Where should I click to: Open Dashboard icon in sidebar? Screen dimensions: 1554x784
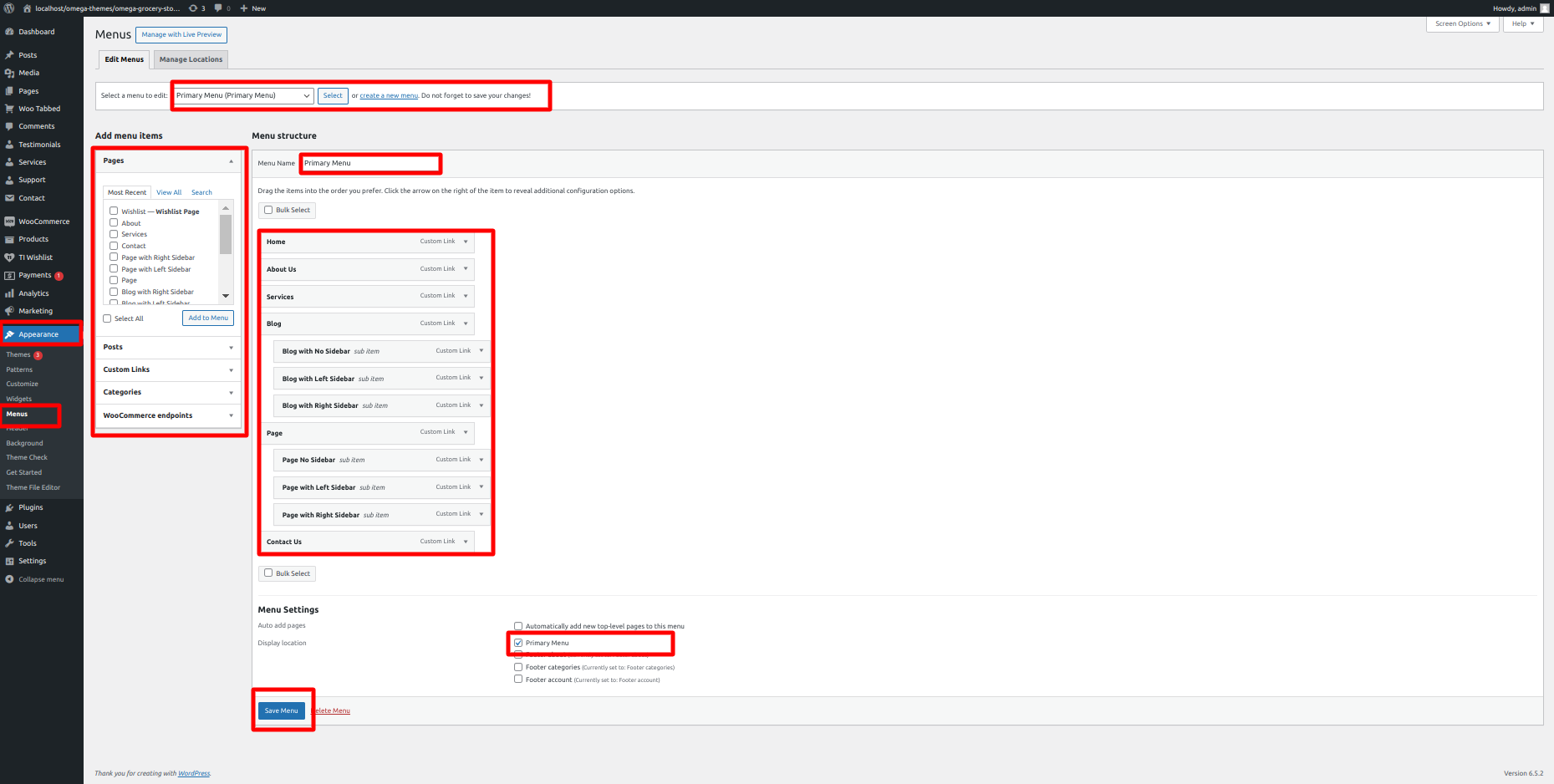coord(9,32)
